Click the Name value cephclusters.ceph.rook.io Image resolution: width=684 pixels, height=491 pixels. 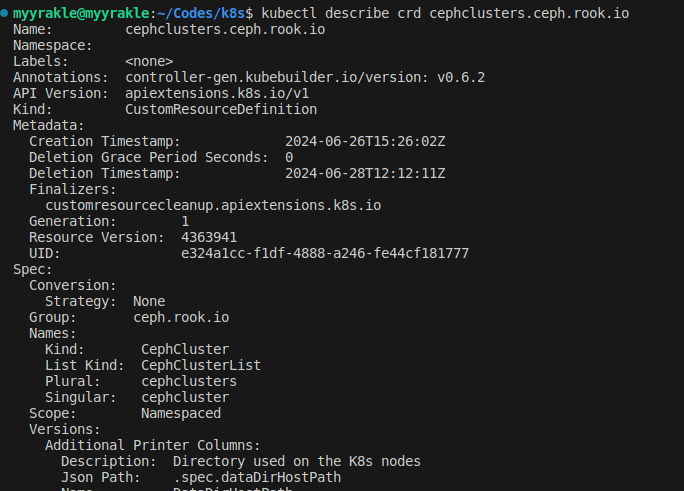(x=225, y=29)
